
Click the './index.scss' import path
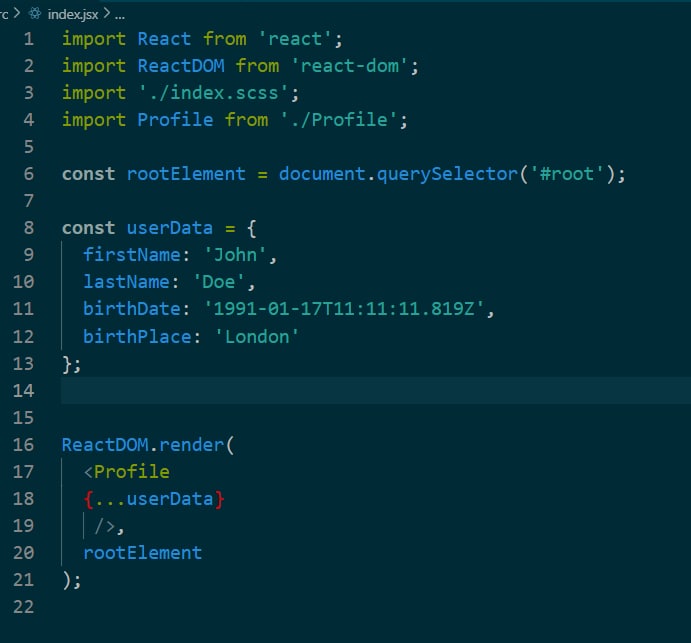click(x=214, y=93)
